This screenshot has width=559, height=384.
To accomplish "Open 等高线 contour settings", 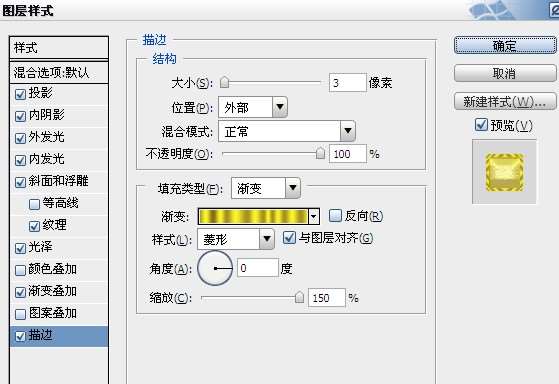I will pos(61,203).
